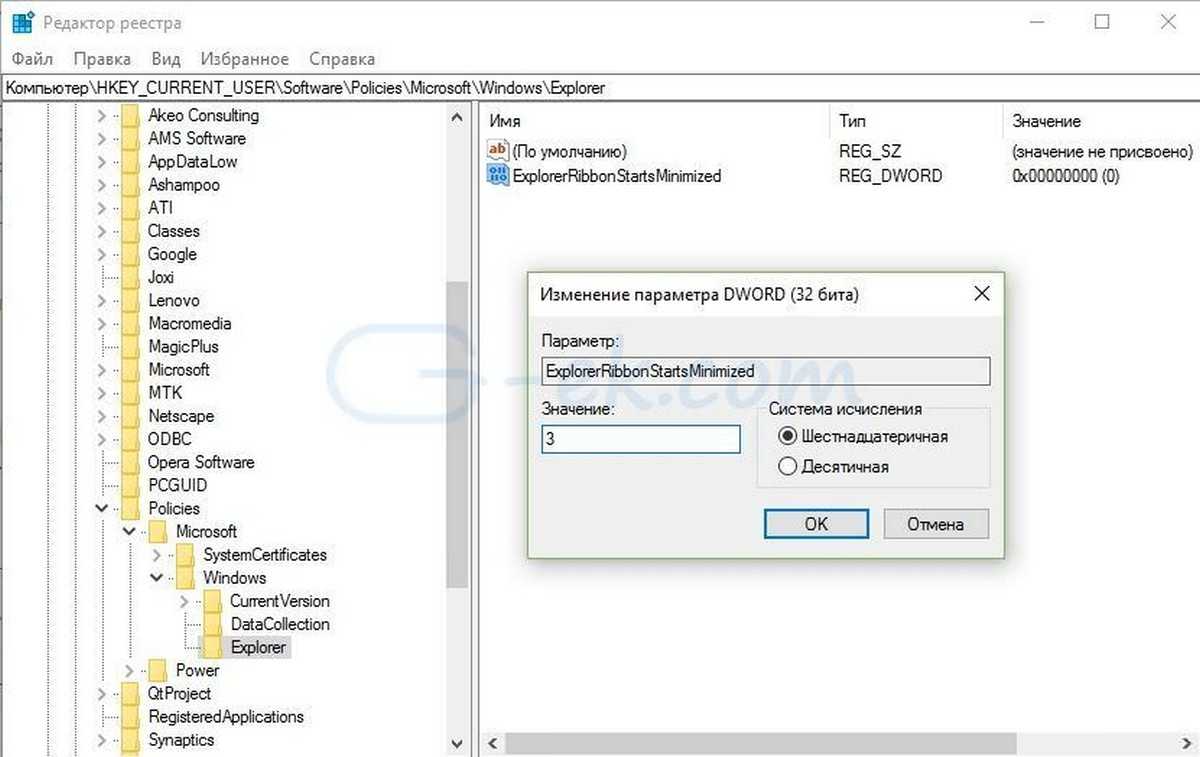Viewport: 1200px width, 757px height.
Task: Expand the CurrentVersion tree node
Action: click(183, 601)
